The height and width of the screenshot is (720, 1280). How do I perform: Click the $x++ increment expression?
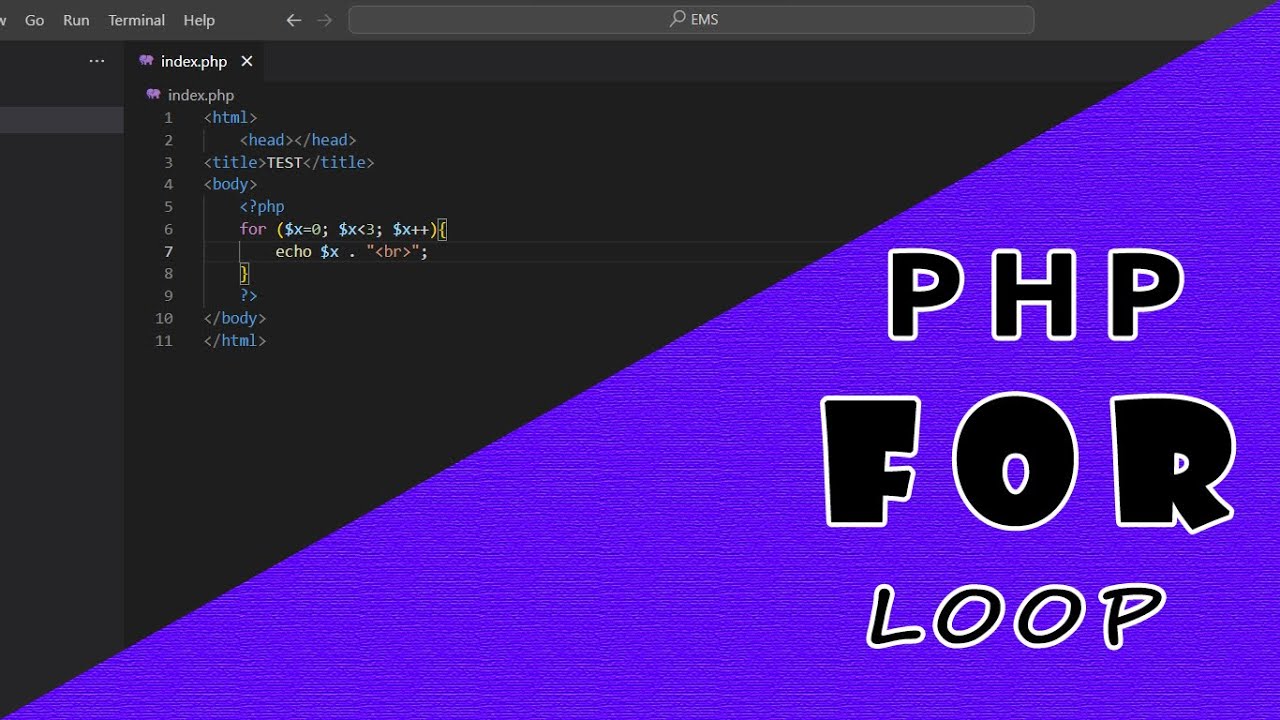411,229
